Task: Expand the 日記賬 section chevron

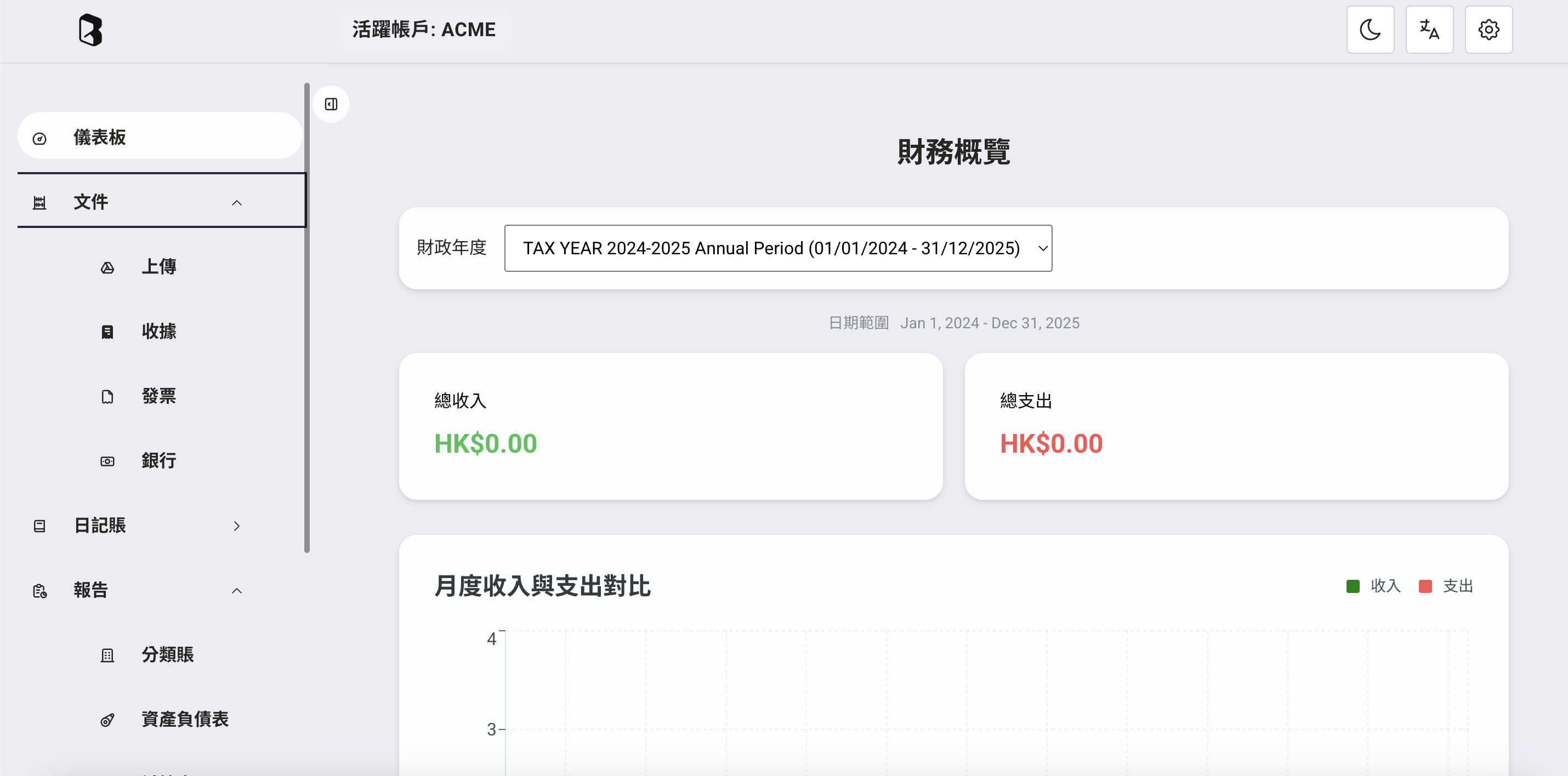Action: click(x=237, y=526)
